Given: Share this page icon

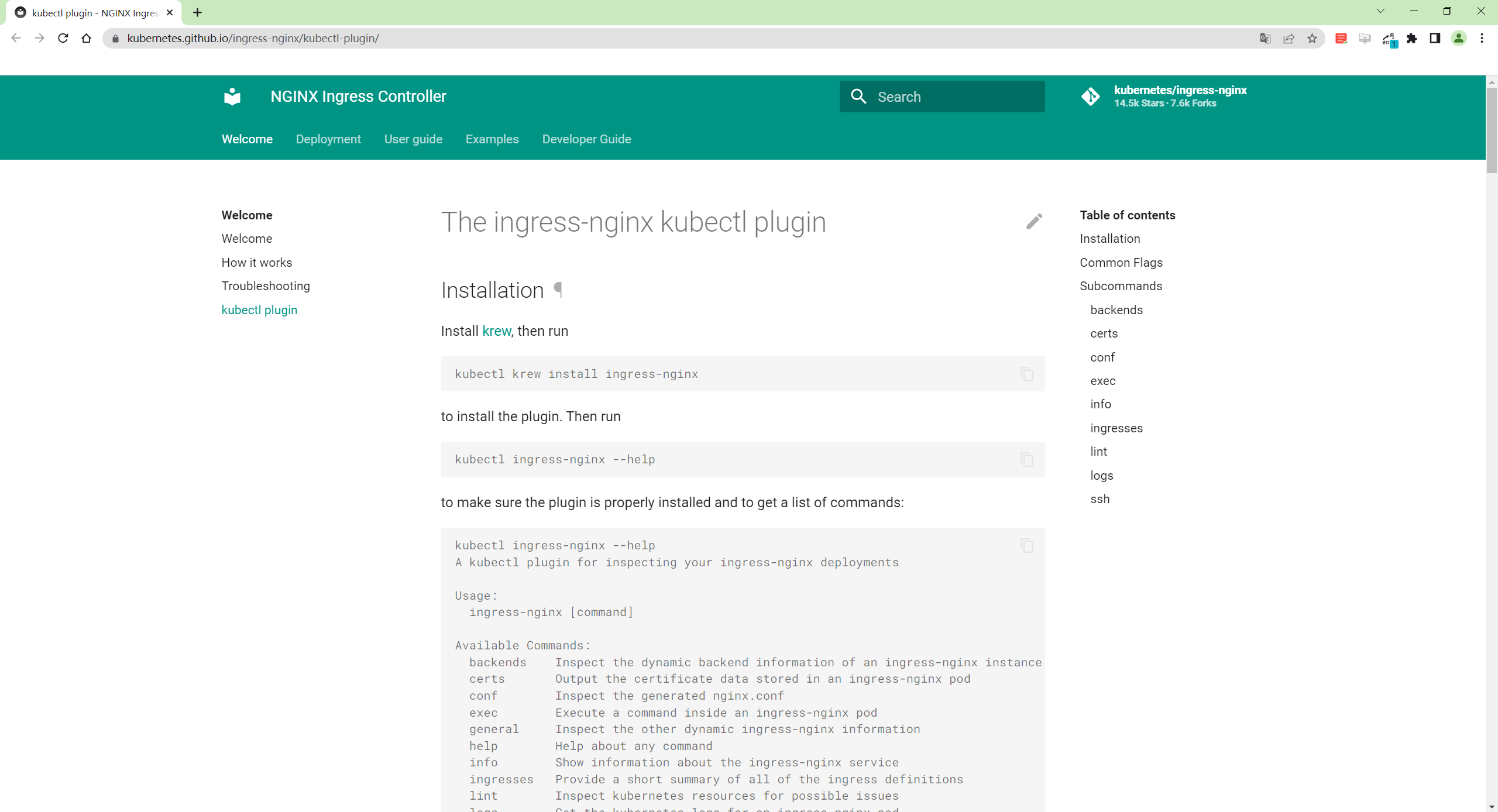Looking at the screenshot, I should tap(1289, 39).
